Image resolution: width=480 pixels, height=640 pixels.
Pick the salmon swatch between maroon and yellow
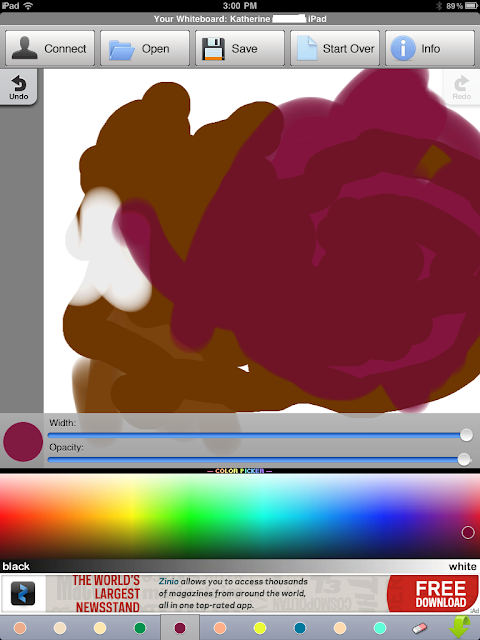click(220, 628)
